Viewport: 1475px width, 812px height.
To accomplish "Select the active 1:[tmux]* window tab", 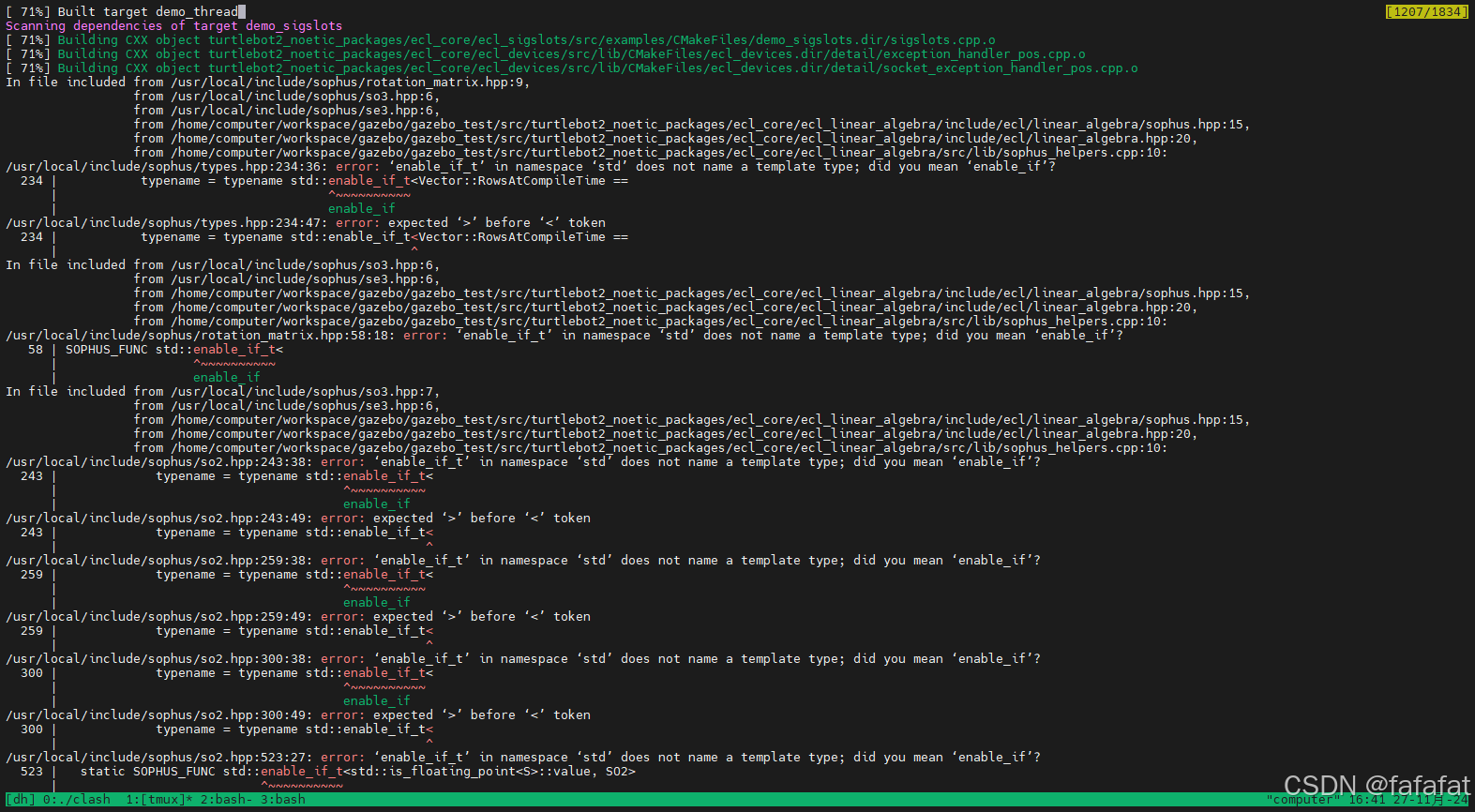I will click(x=159, y=800).
